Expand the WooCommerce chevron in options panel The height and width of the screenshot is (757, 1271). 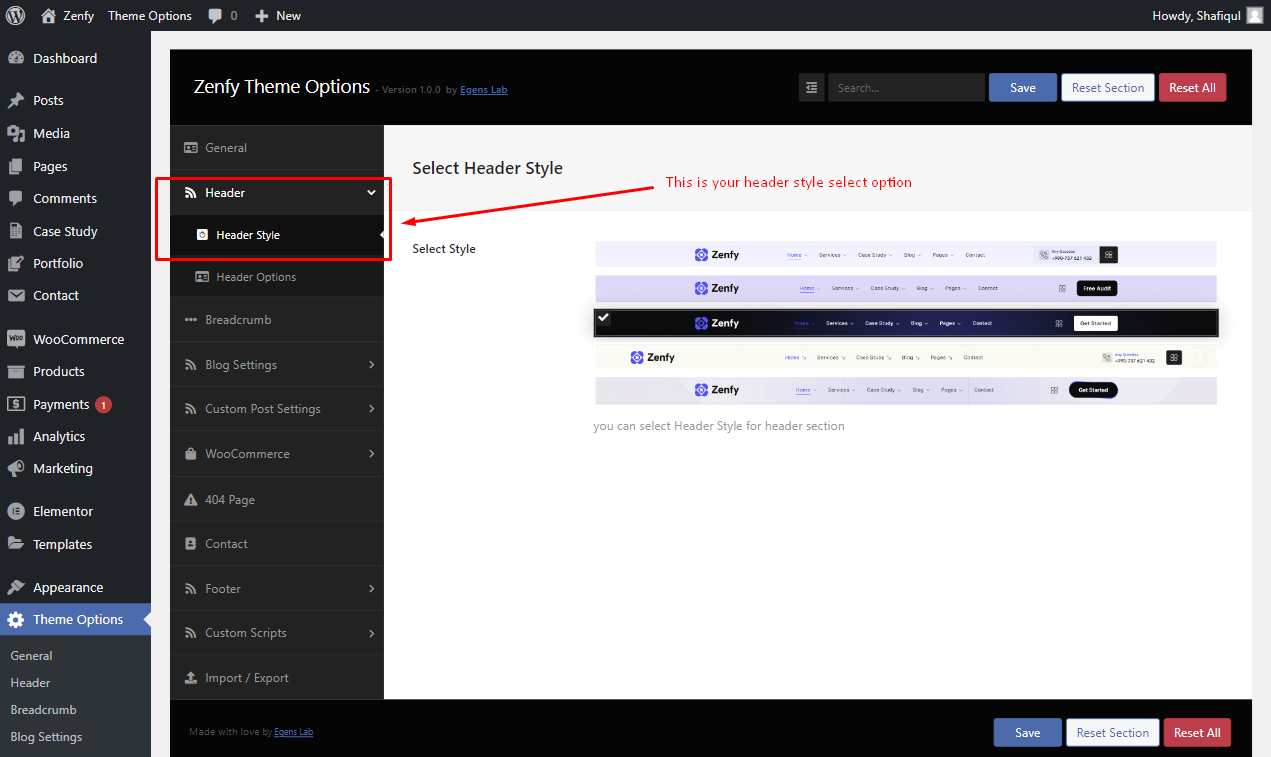click(372, 454)
